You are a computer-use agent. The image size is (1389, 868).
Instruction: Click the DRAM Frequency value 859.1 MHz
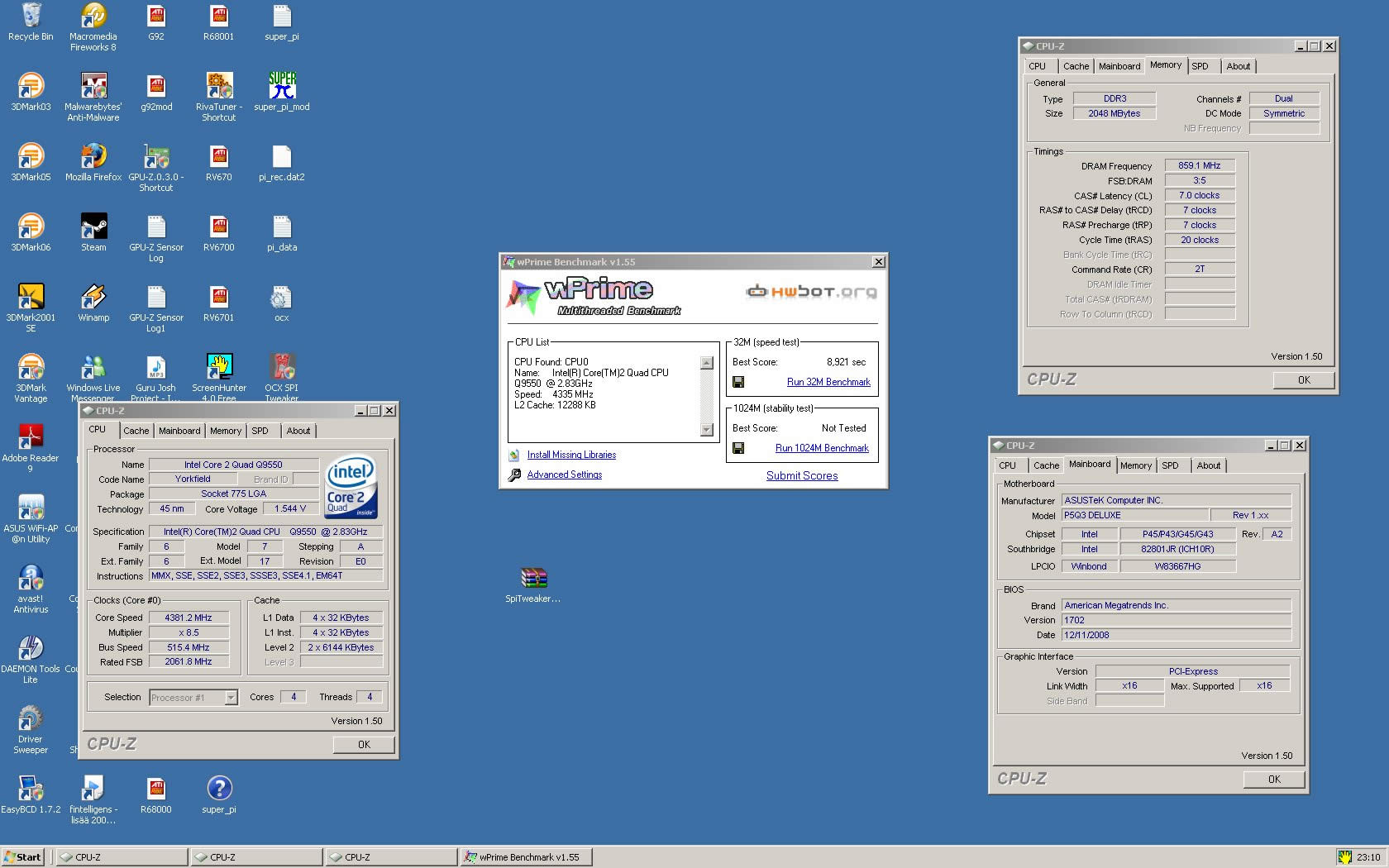click(x=1200, y=165)
